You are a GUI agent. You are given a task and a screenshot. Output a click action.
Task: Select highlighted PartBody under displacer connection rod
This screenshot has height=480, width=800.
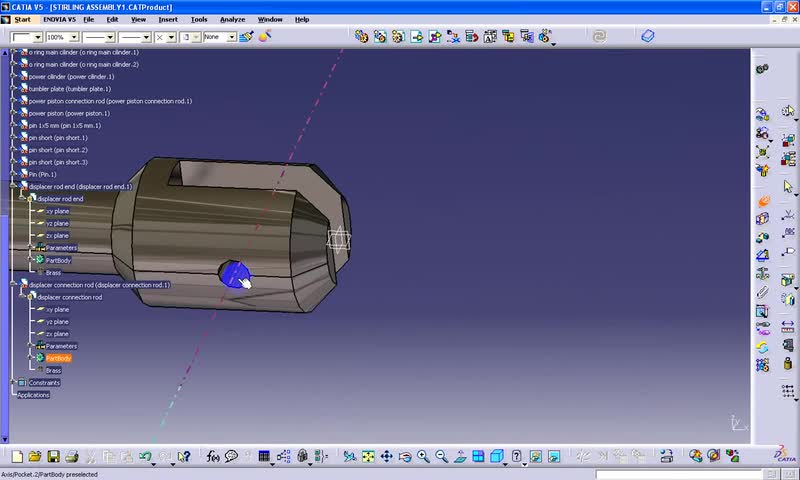[x=58, y=358]
